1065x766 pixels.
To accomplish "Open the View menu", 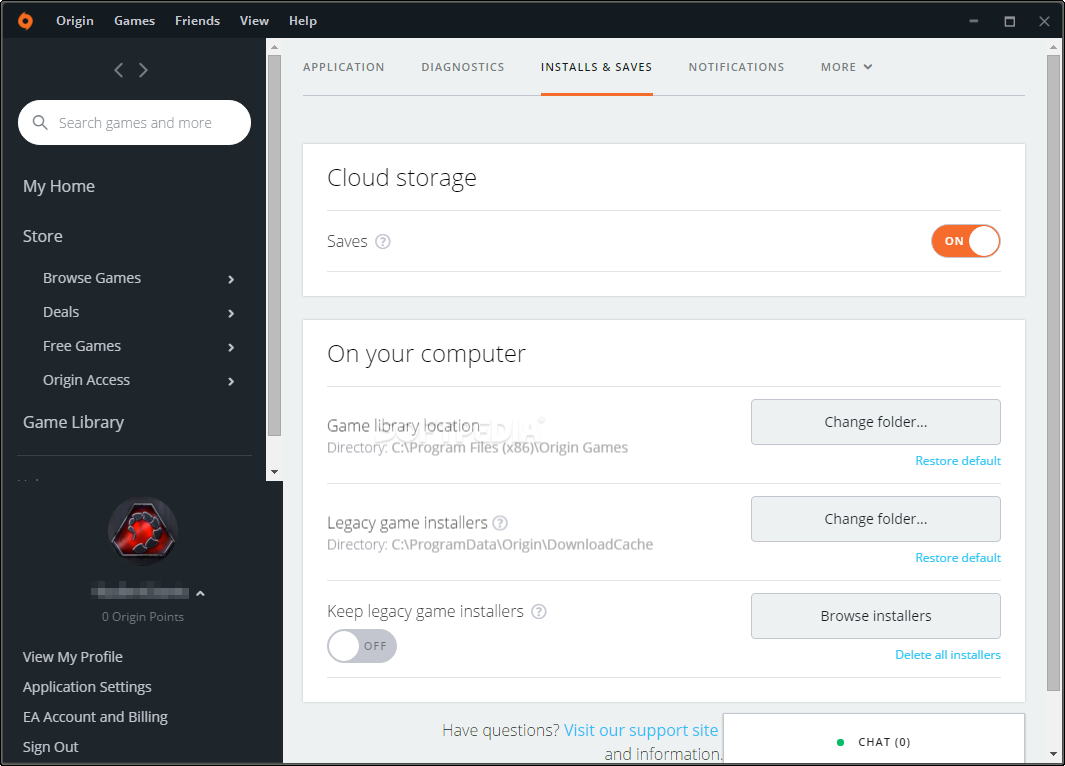I will pos(254,21).
